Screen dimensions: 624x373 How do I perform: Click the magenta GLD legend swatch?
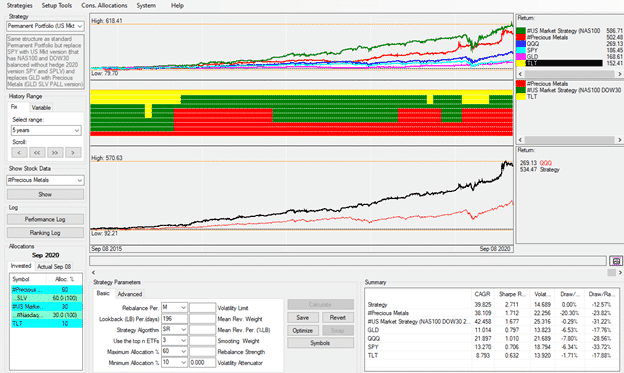pyautogui.click(x=521, y=57)
